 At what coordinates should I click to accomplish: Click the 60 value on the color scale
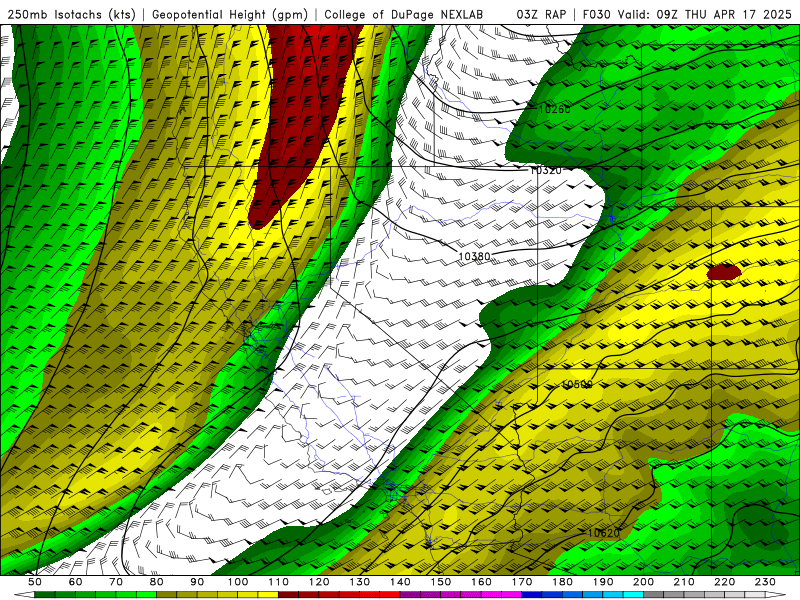75,582
